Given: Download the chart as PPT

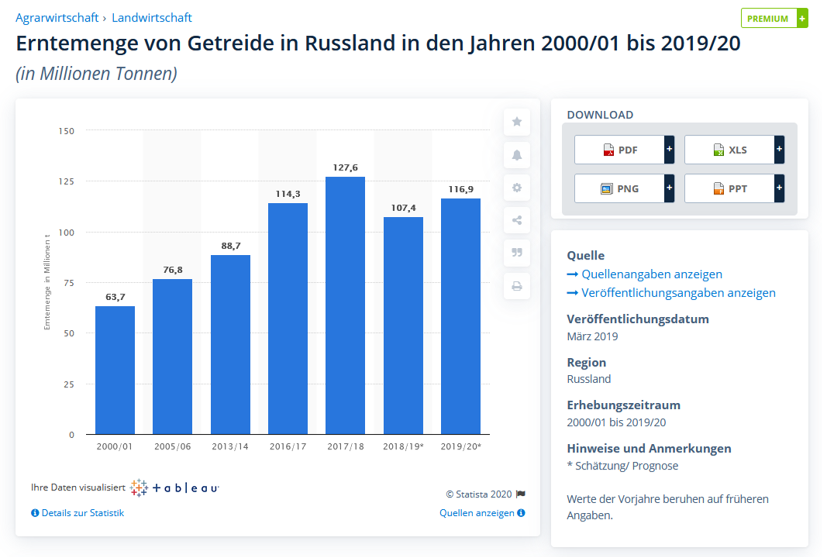Looking at the screenshot, I should [730, 189].
